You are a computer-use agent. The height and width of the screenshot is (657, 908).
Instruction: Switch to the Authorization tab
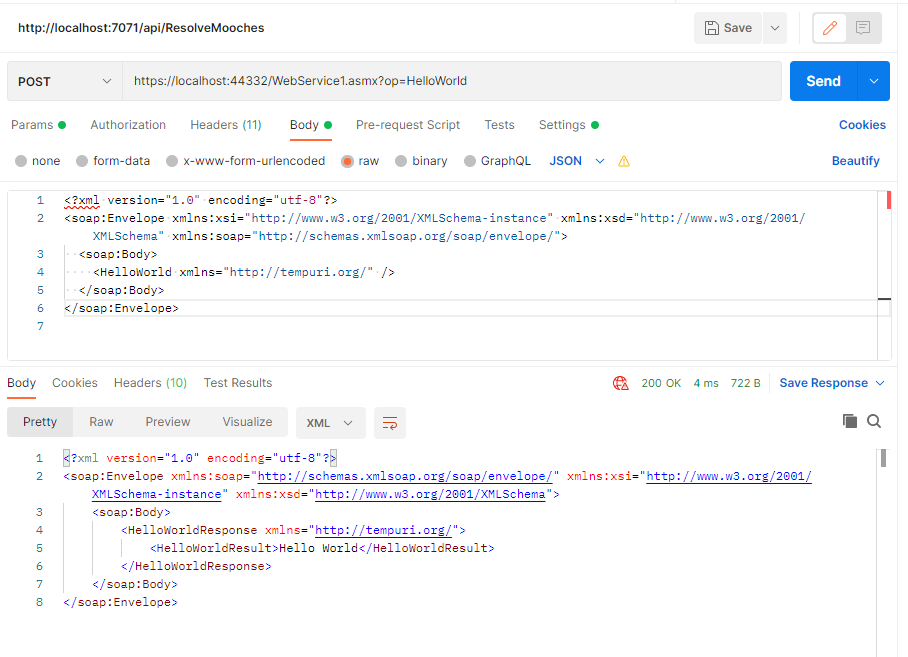pos(128,125)
